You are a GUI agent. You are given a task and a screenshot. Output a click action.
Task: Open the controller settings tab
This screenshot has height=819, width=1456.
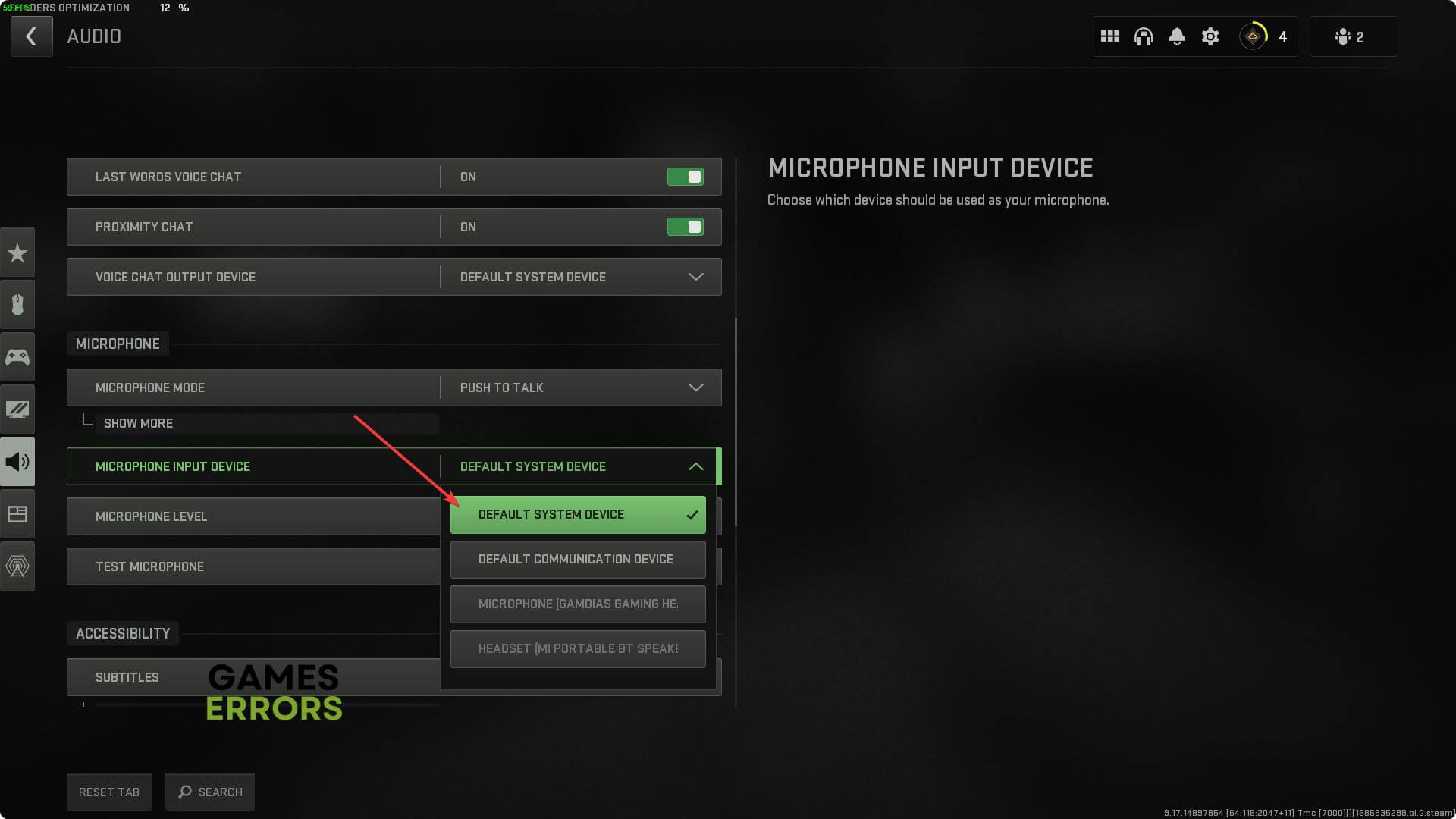17,356
